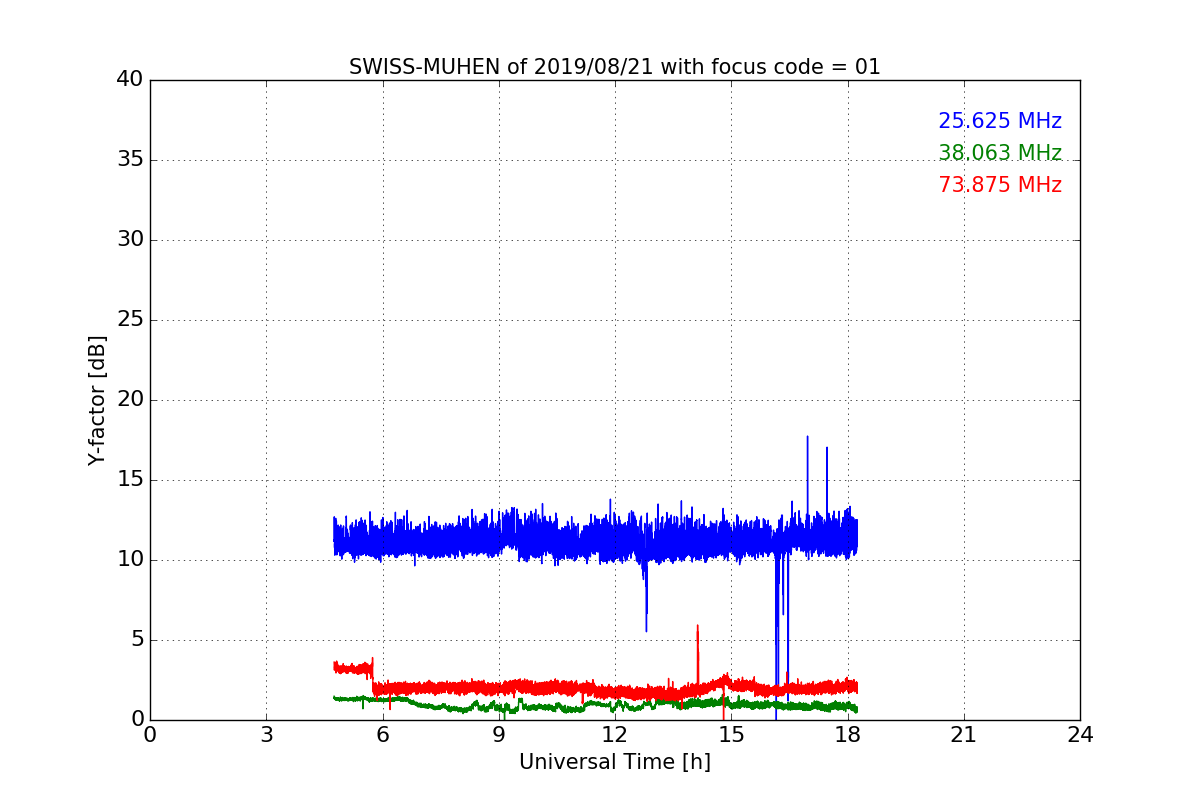Click the plot title SWISS-MUHEN of 2019/08/21
Screen dimensions: 1200x800
(614, 67)
